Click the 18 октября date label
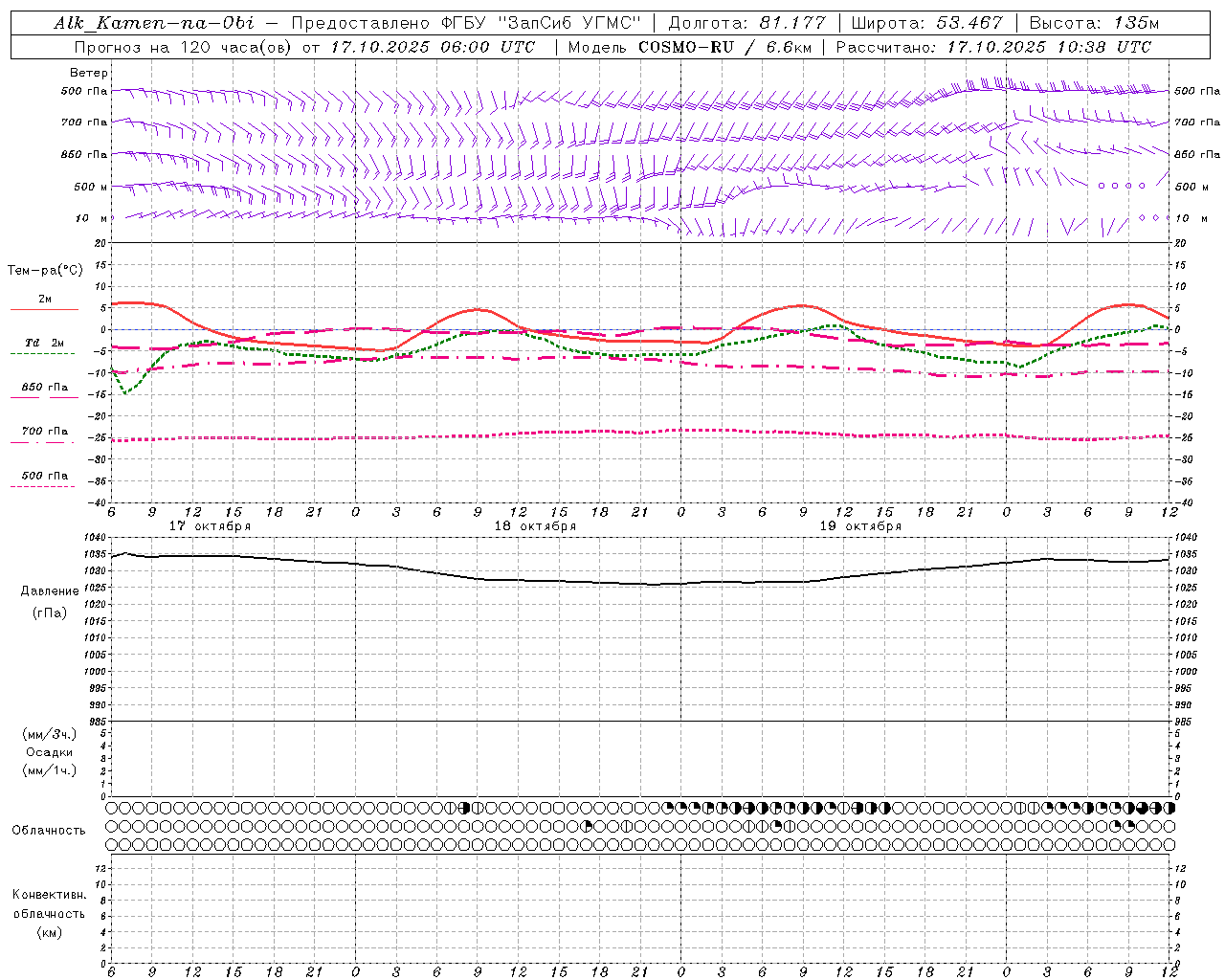The image size is (1225, 980). click(535, 526)
